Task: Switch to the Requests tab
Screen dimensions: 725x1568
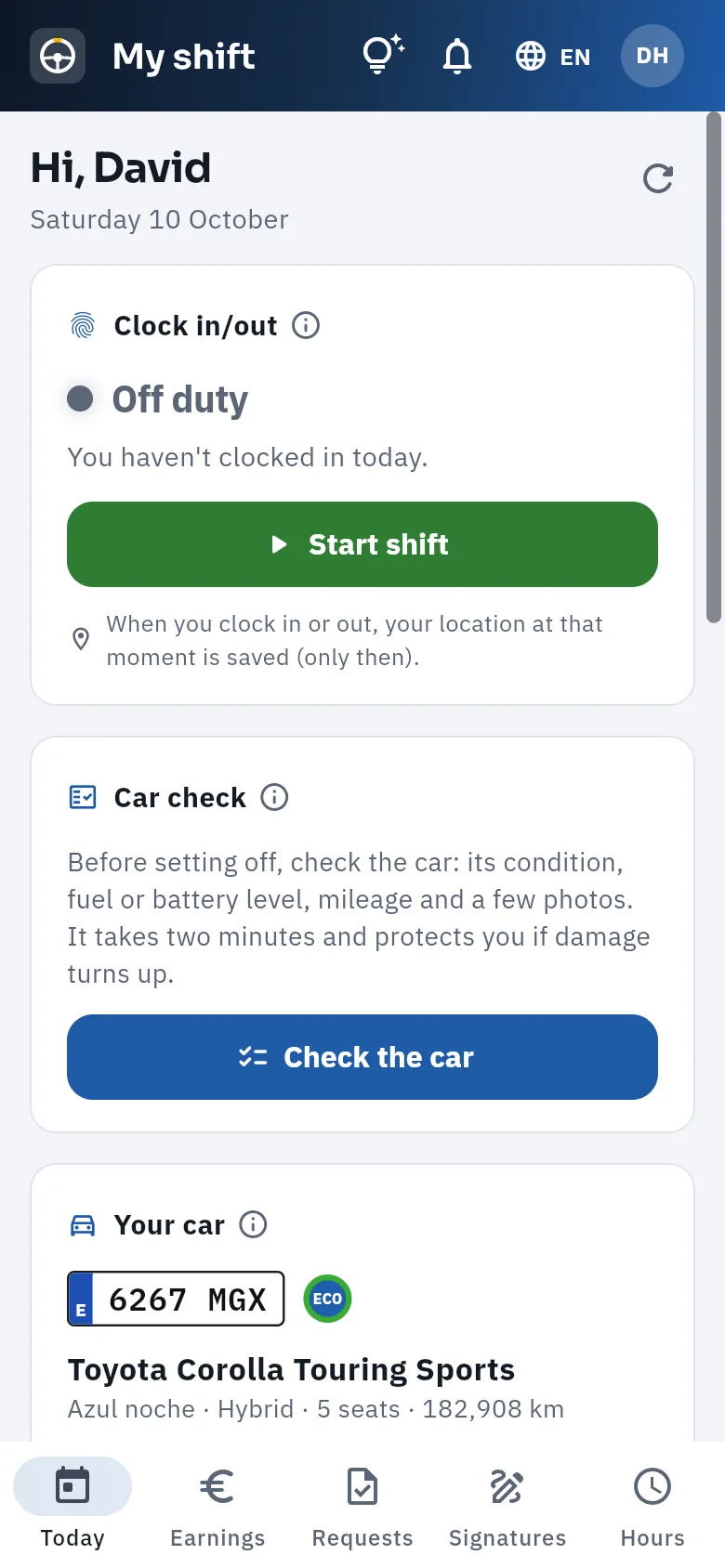Action: (x=362, y=1505)
